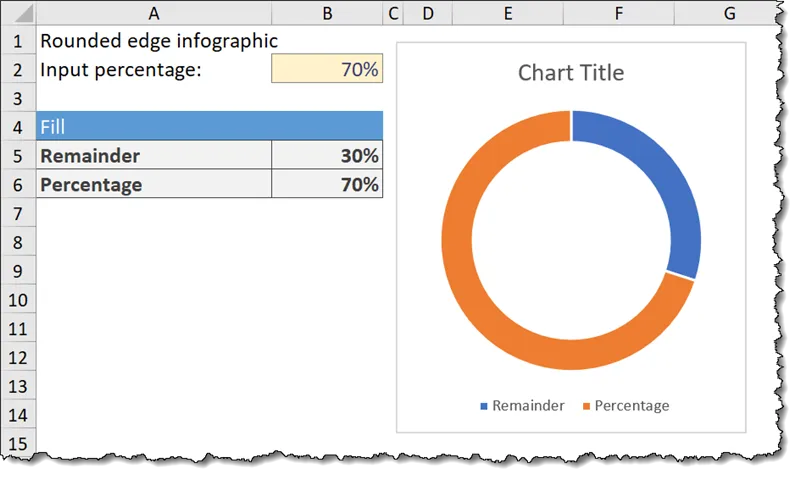Select the 'Remainder' label cell in the table
This screenshot has width=800, height=479.
(x=153, y=155)
